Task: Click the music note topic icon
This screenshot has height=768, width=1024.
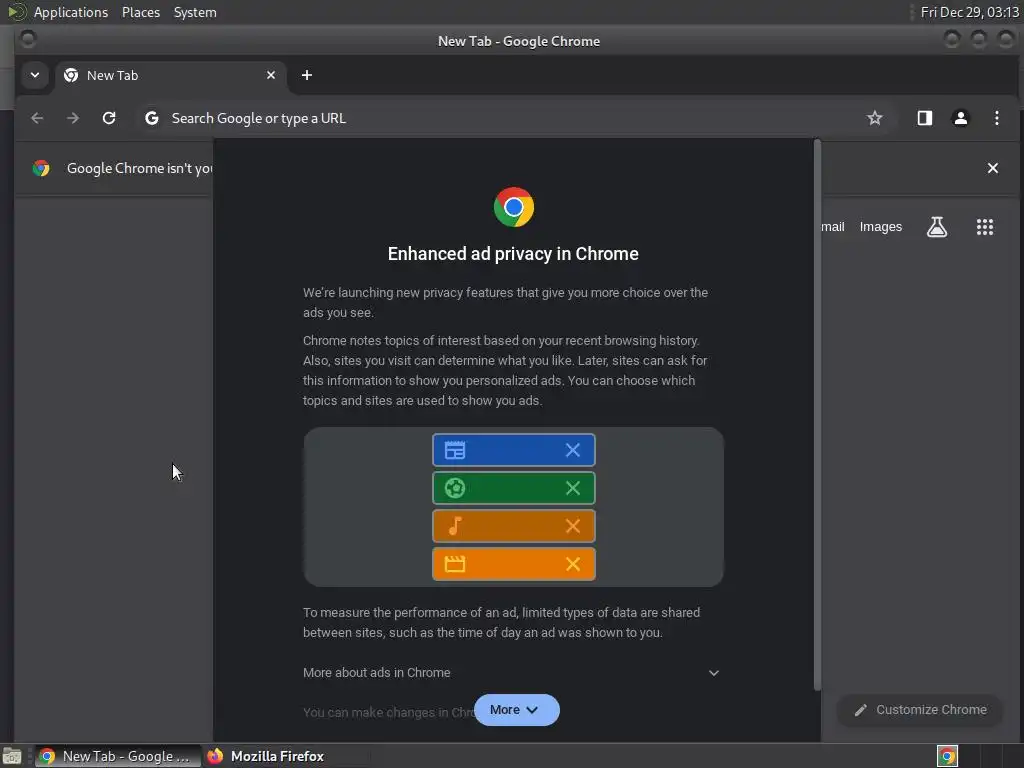Action: click(x=455, y=526)
